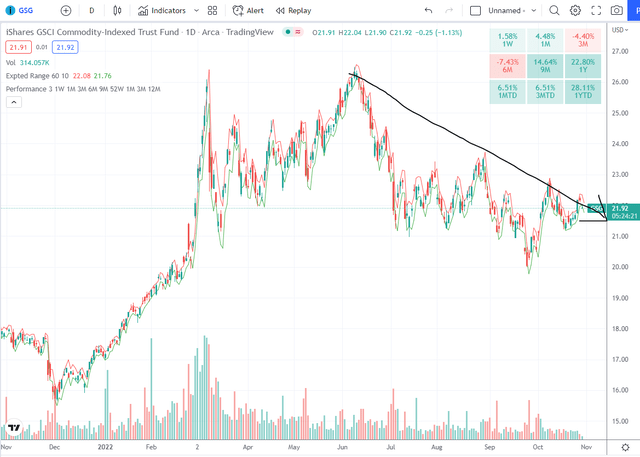640x457 pixels.
Task: Click the 14.64% 9M performance cell
Action: tap(545, 66)
